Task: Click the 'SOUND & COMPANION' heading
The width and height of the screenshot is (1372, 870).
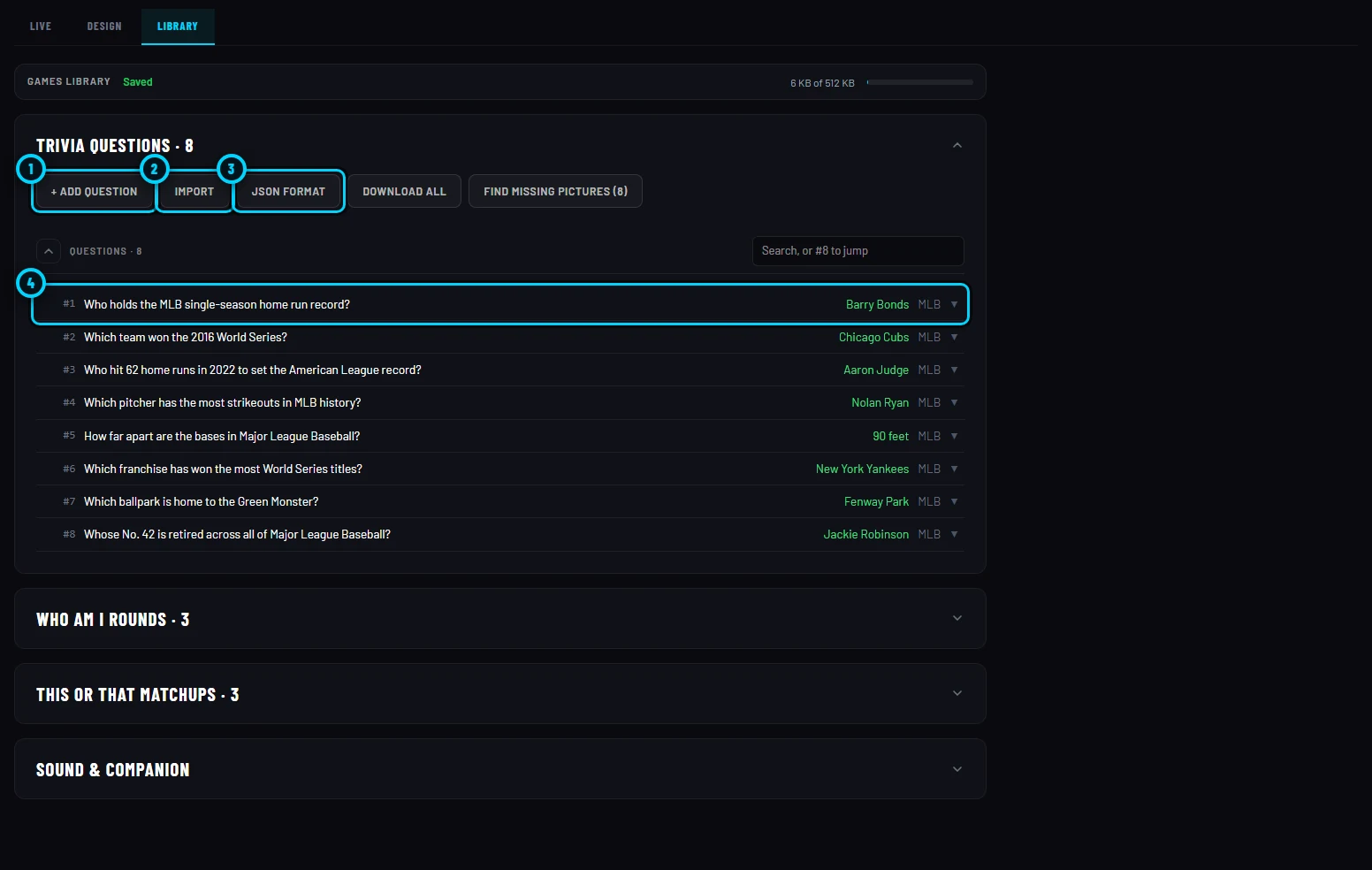Action: [112, 770]
